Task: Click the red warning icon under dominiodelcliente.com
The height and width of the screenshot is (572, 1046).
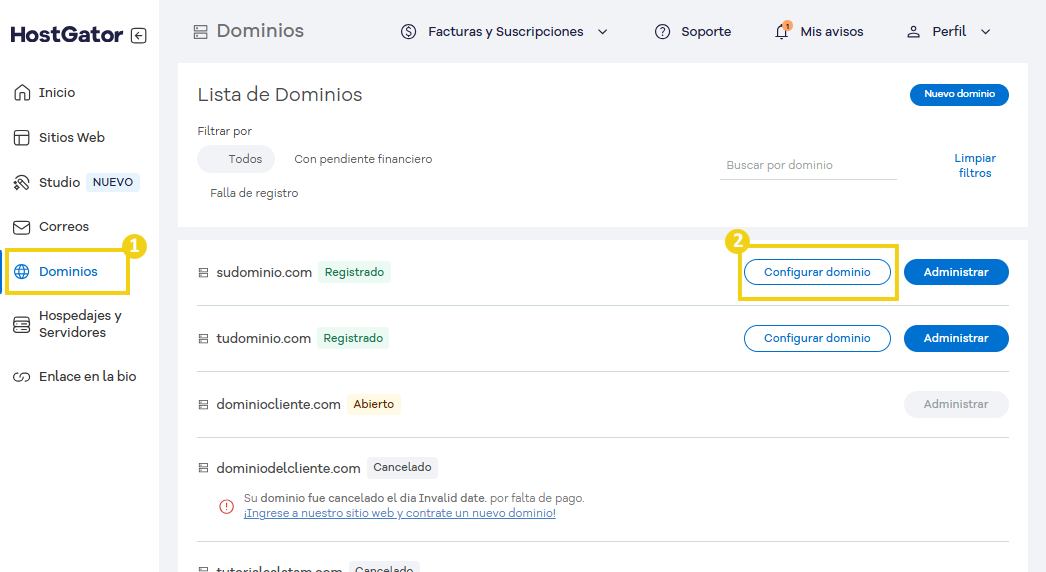Action: 227,507
